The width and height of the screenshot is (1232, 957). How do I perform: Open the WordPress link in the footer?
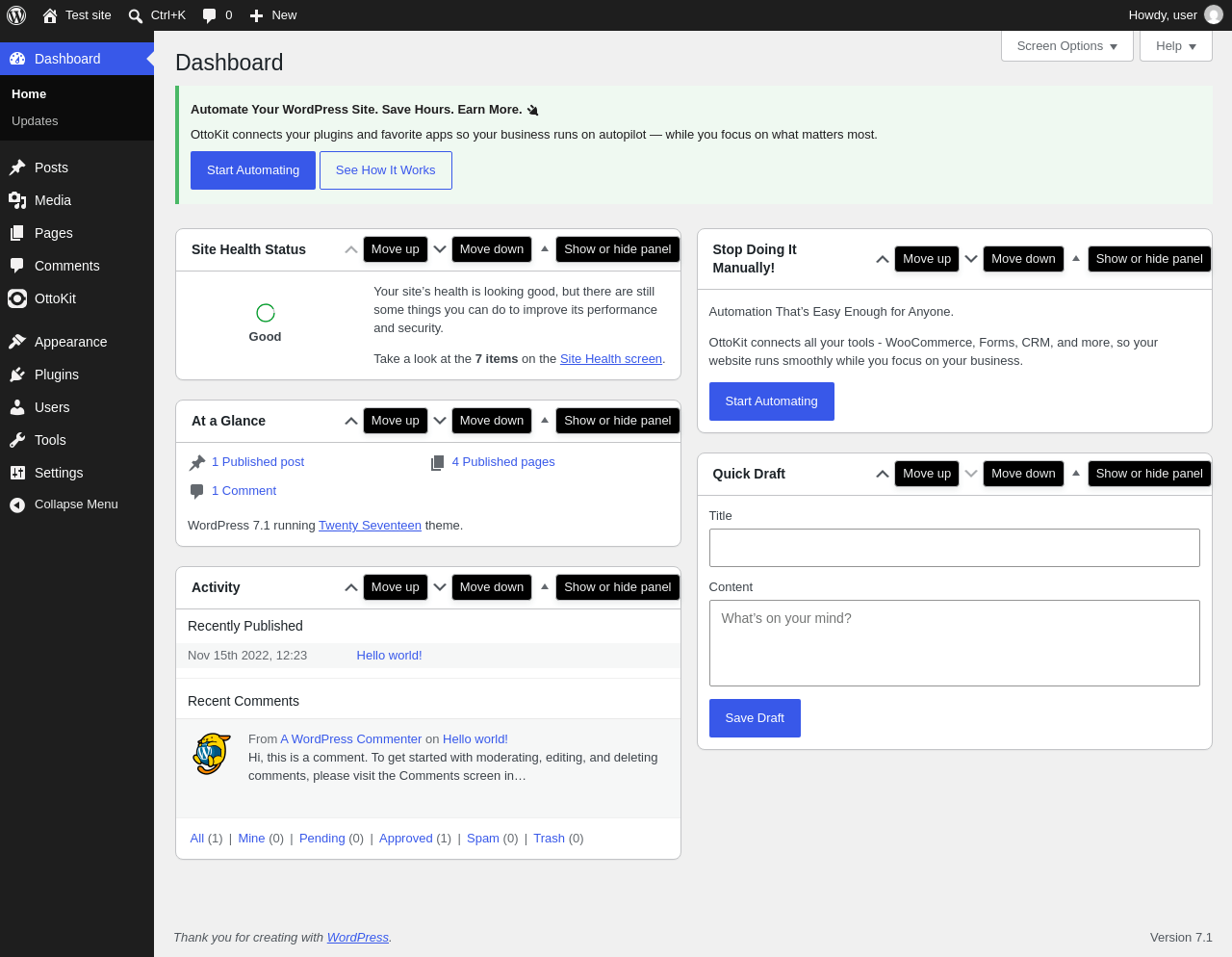point(358,938)
